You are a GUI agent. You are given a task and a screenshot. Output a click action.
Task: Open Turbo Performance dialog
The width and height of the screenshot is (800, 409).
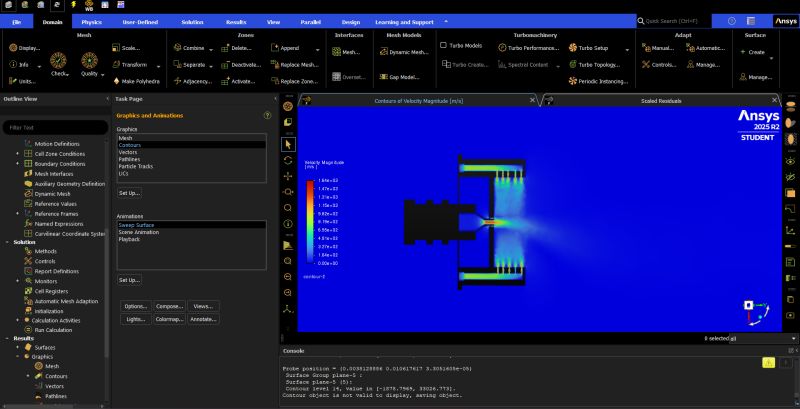[529, 48]
